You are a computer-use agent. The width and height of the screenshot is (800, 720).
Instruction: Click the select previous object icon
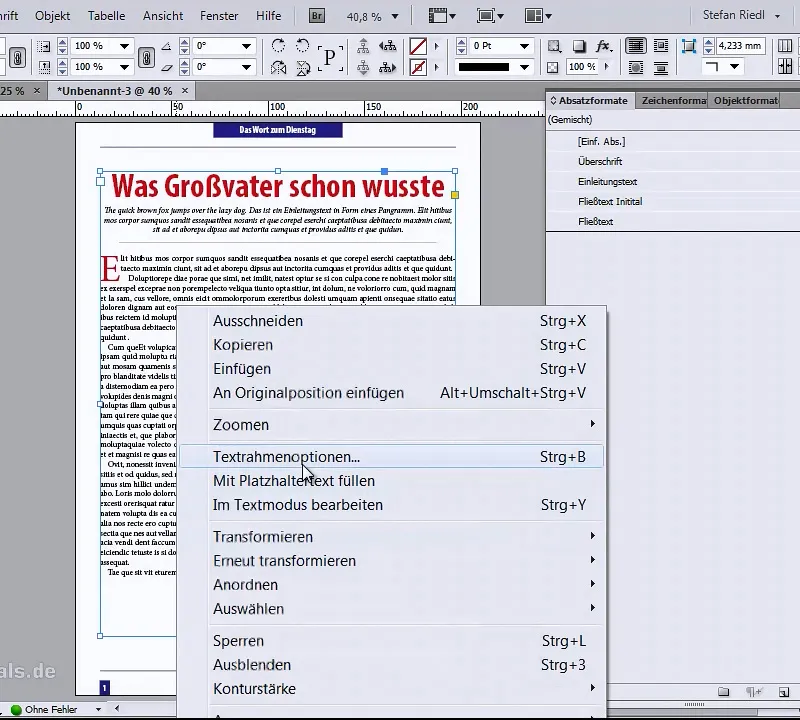coord(388,46)
